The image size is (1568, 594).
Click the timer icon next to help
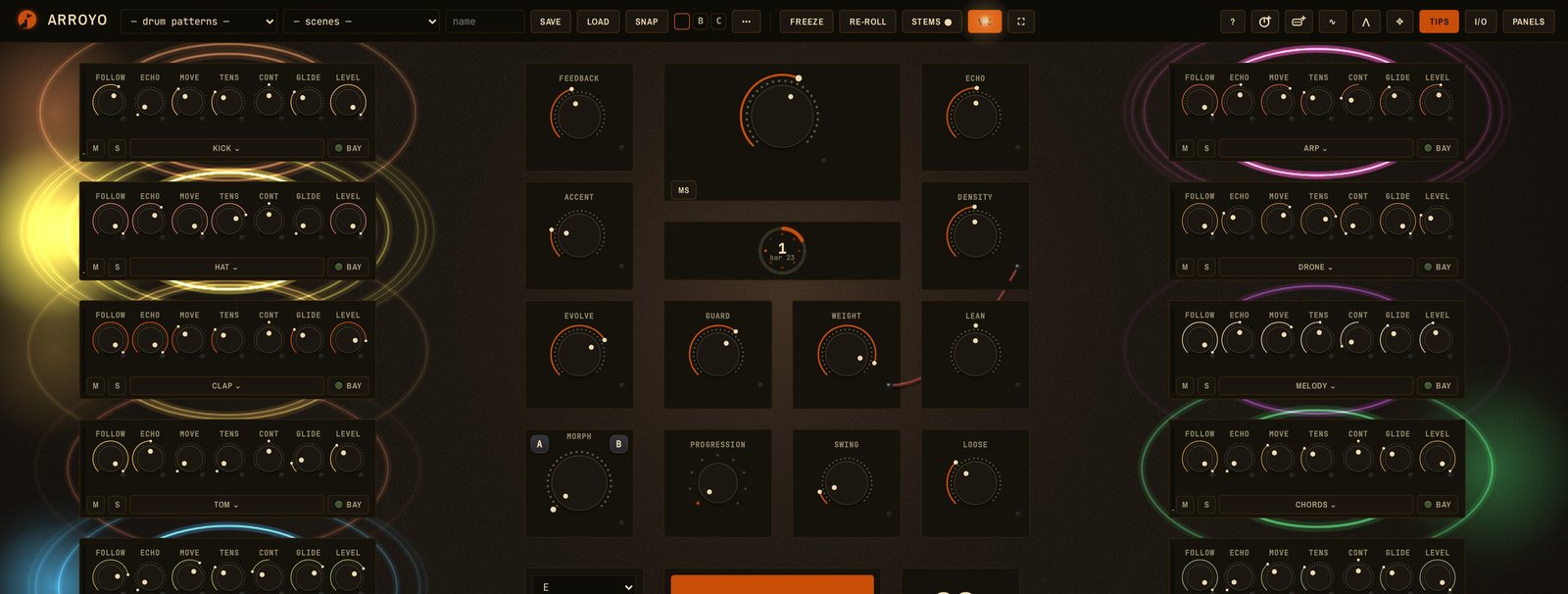pos(1265,22)
